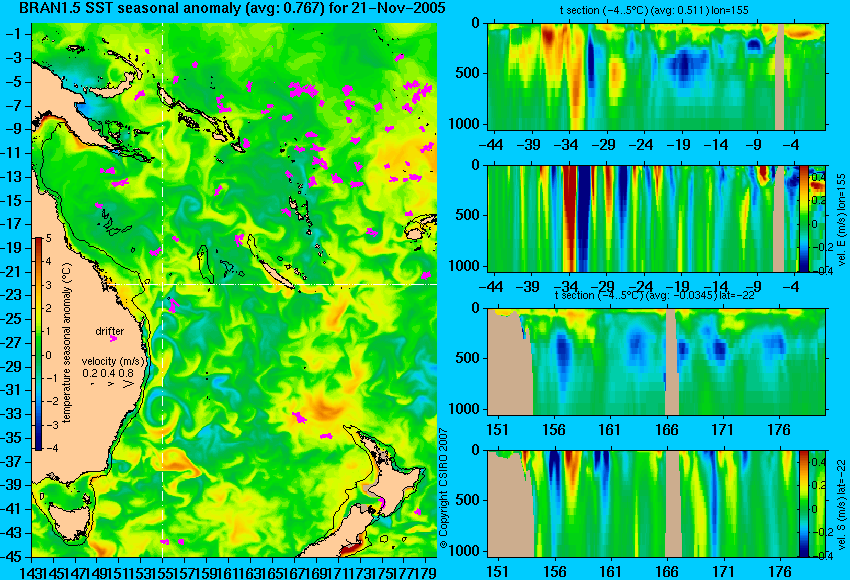Click the 'velocity (m/s)' legend label
This screenshot has width=850, height=580.
click(x=113, y=361)
